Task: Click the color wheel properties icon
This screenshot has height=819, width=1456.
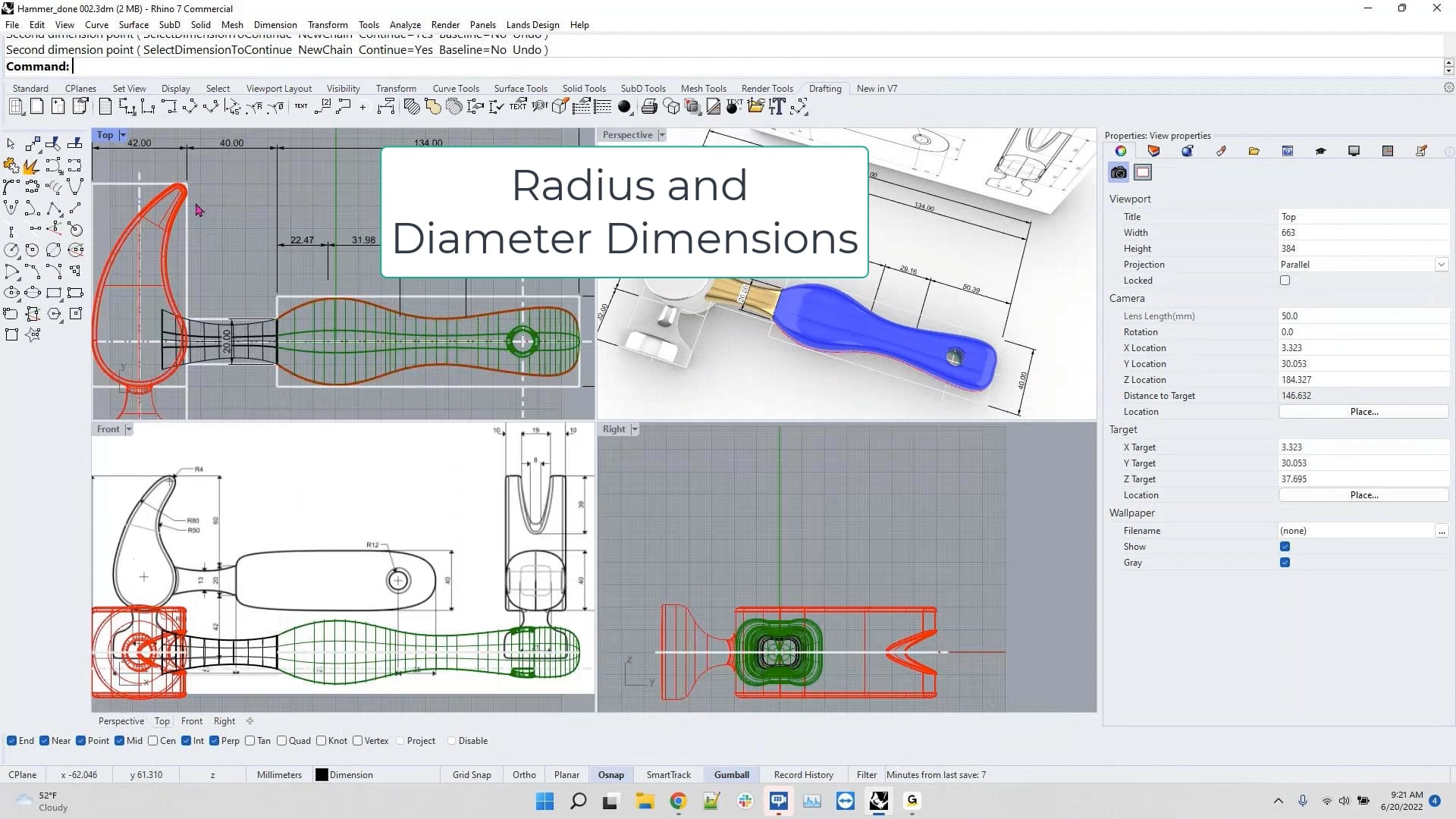Action: click(1122, 150)
